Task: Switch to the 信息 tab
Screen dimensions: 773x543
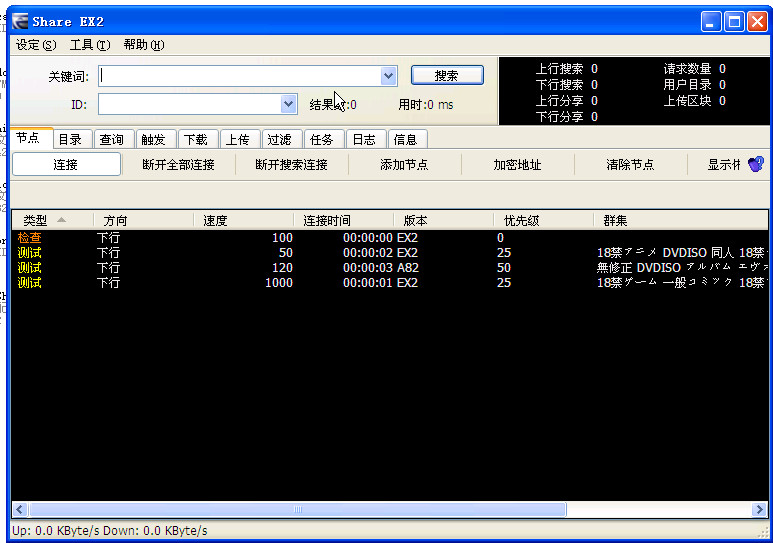Action: [407, 140]
